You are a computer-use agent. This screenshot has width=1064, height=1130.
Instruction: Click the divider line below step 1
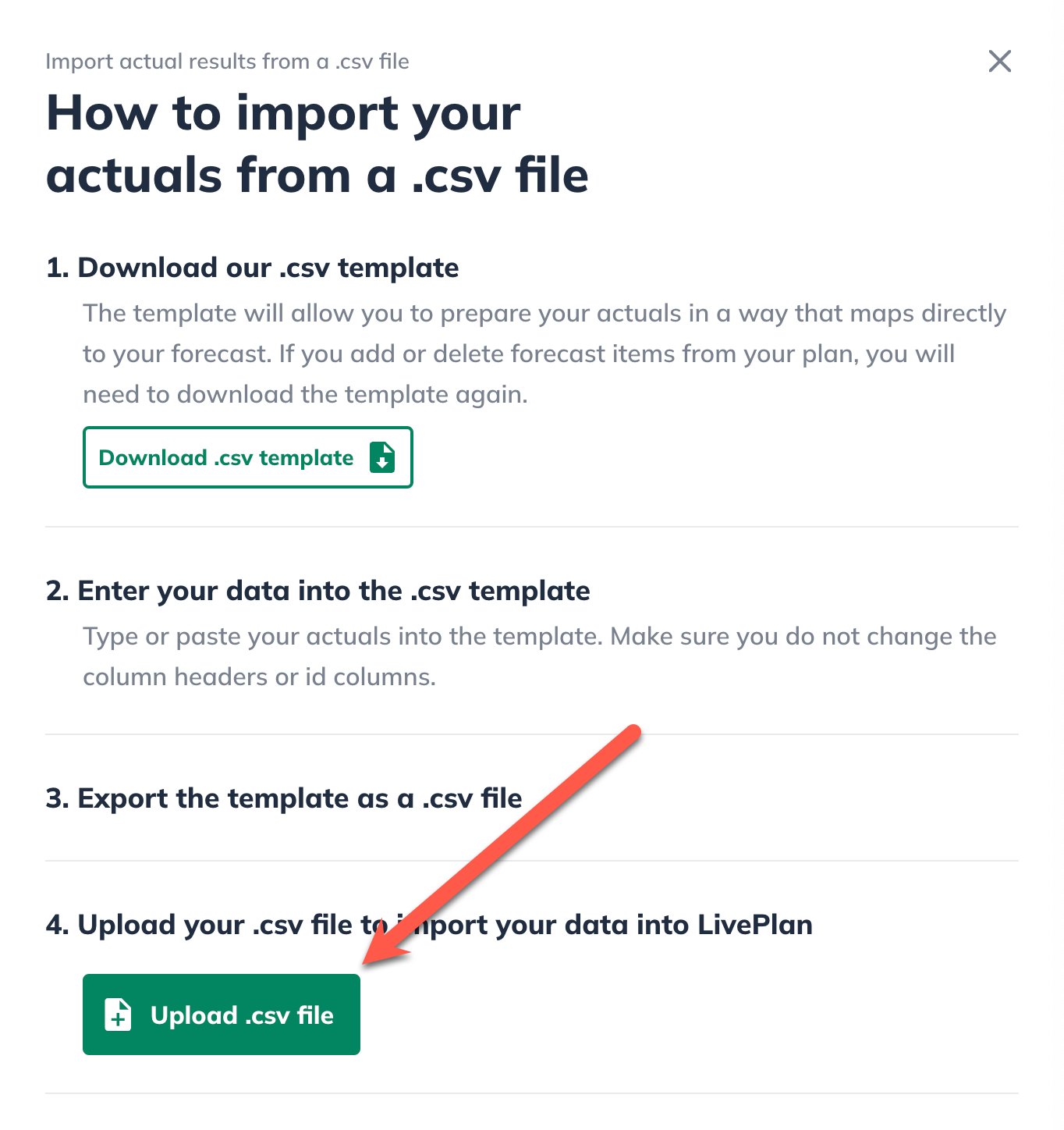[532, 527]
